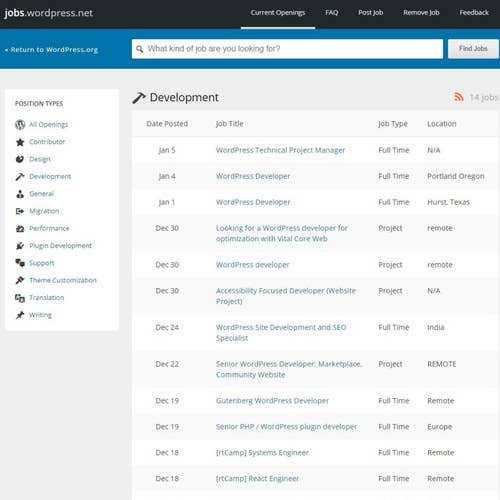
Task: Select the Plugin Development position type
Action: pyautogui.click(x=60, y=246)
